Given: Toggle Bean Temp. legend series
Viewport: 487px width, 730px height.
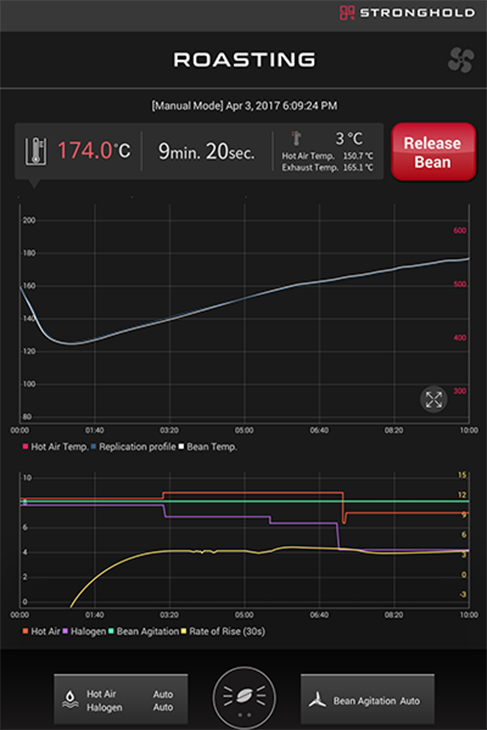Looking at the screenshot, I should point(208,447).
